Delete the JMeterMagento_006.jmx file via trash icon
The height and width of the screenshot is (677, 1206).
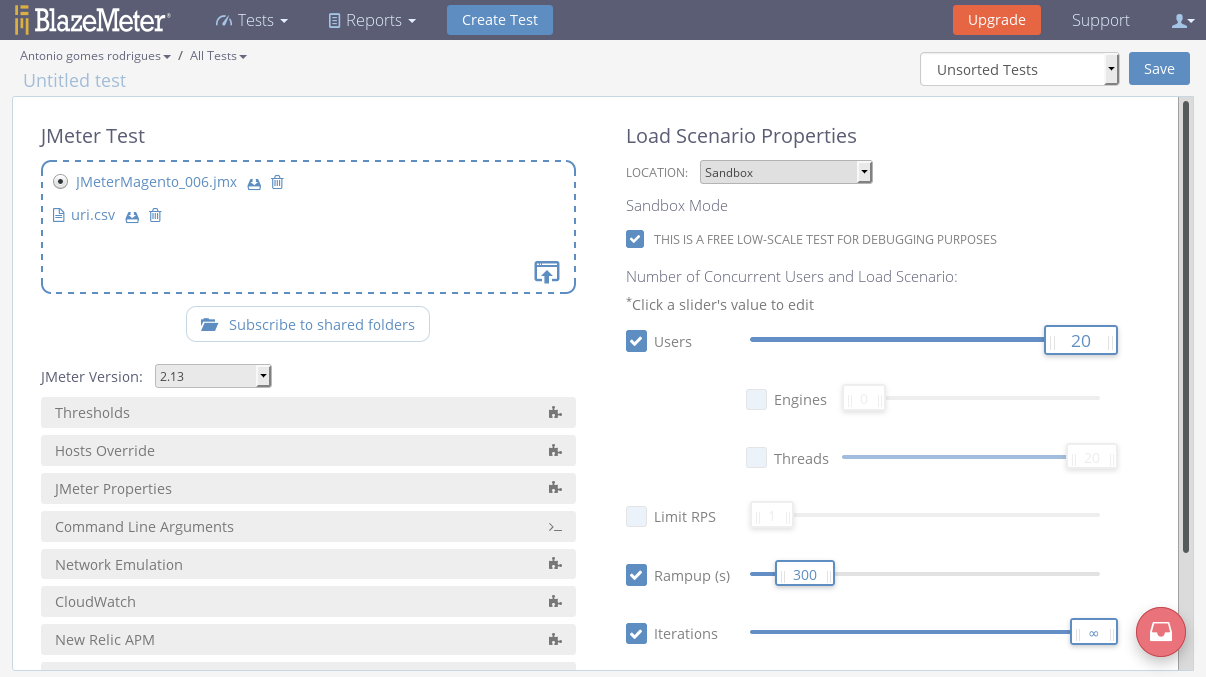click(x=278, y=183)
